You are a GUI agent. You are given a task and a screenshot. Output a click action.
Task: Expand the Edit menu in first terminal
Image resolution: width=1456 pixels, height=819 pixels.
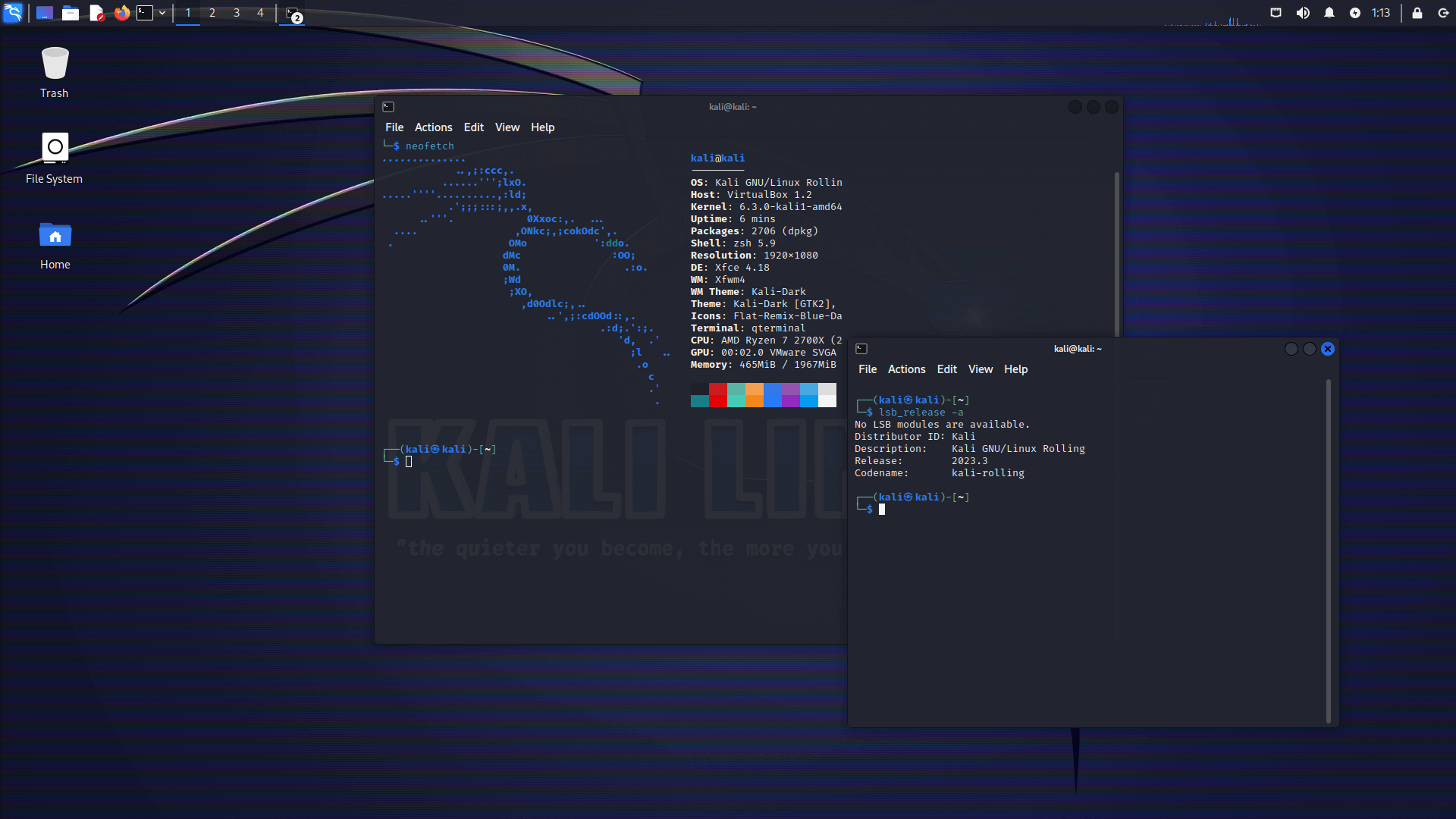click(473, 127)
